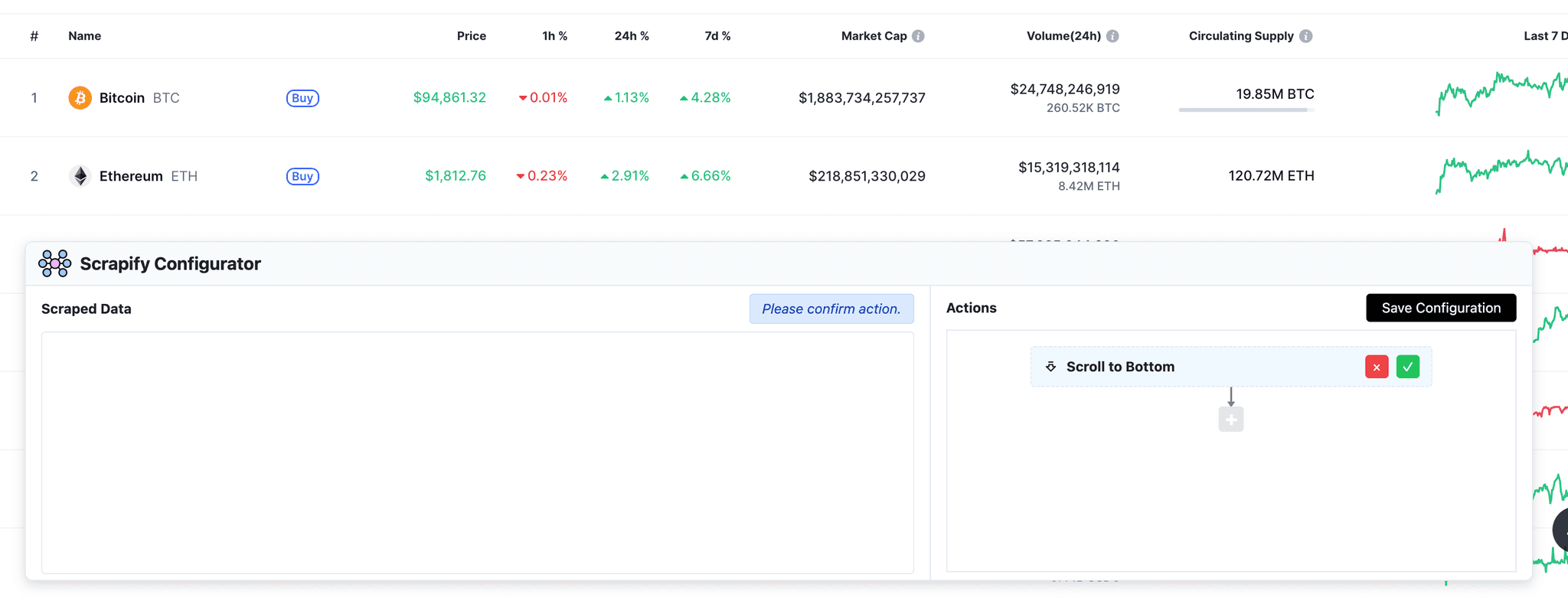
Task: Click the 'Please confirm action.' notice
Action: coord(831,309)
